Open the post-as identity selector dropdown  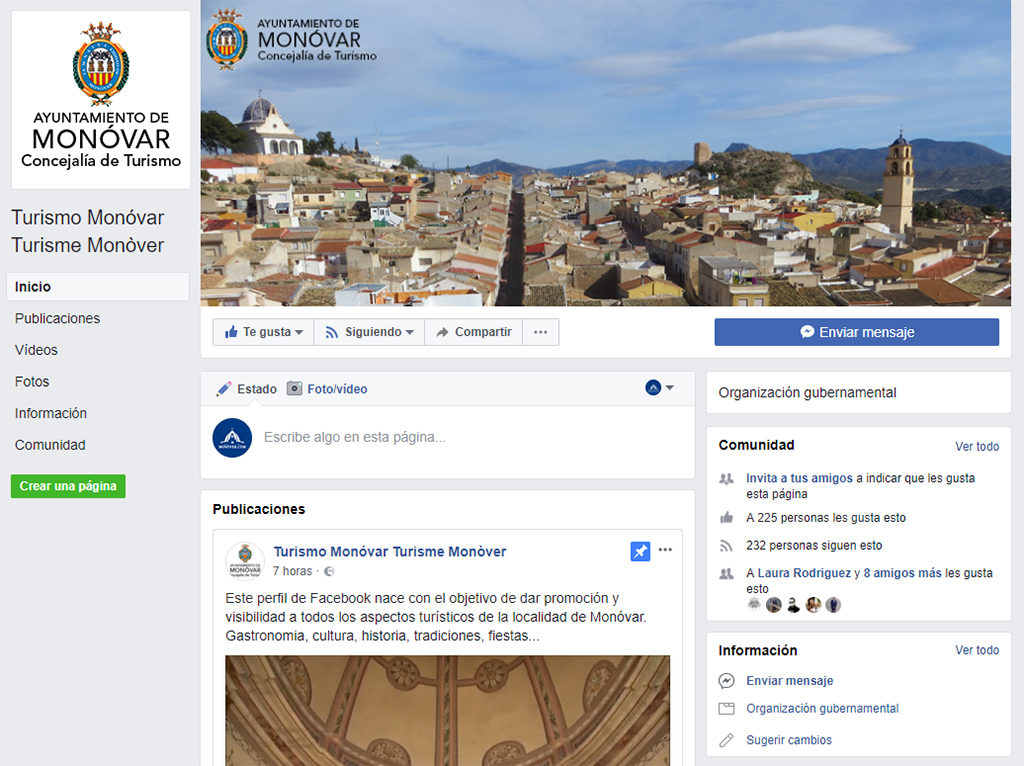660,388
